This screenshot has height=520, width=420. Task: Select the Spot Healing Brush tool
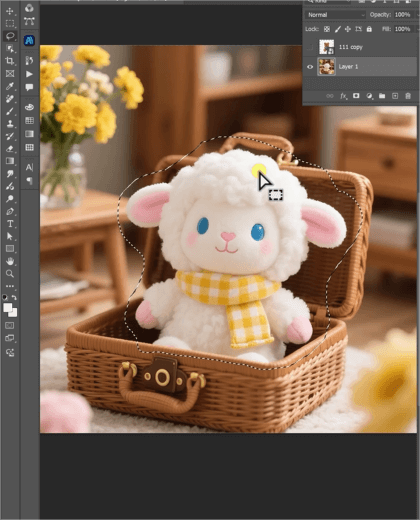click(10, 99)
